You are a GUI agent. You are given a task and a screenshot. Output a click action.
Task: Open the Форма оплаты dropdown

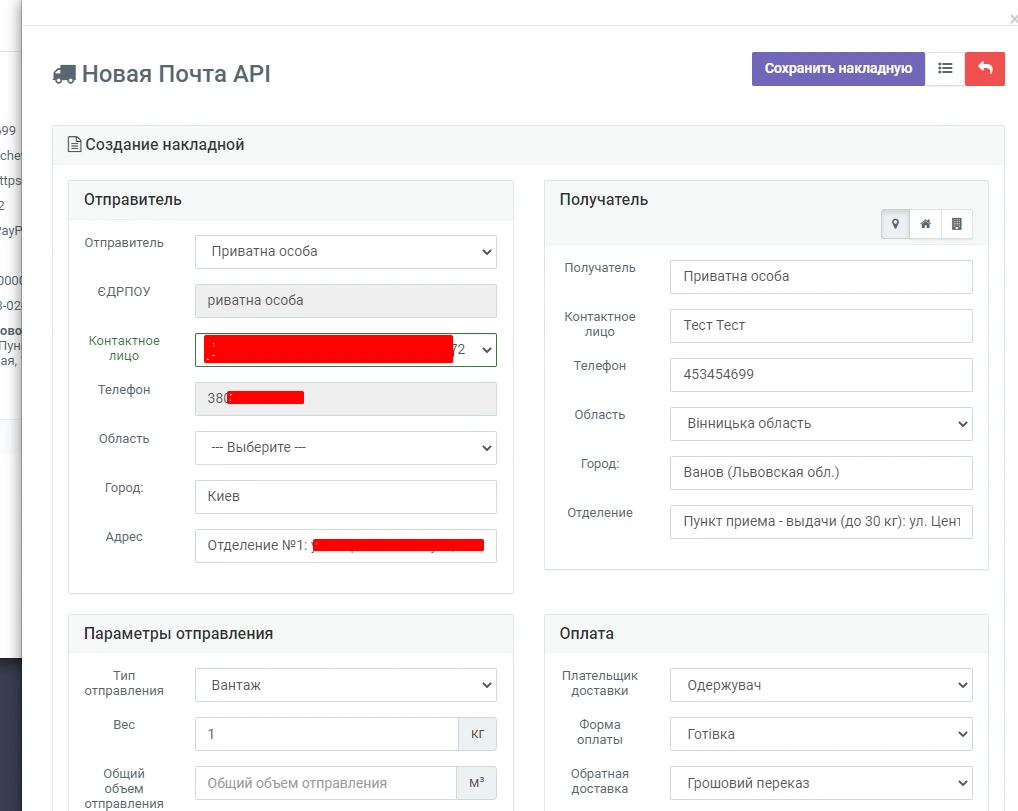(820, 734)
